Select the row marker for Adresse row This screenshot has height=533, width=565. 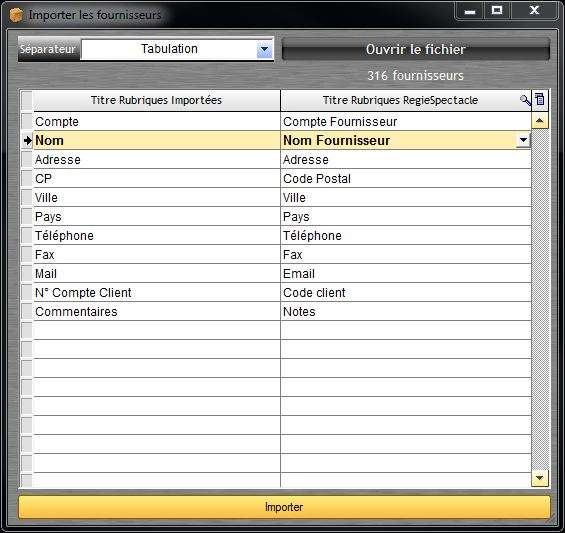point(27,159)
